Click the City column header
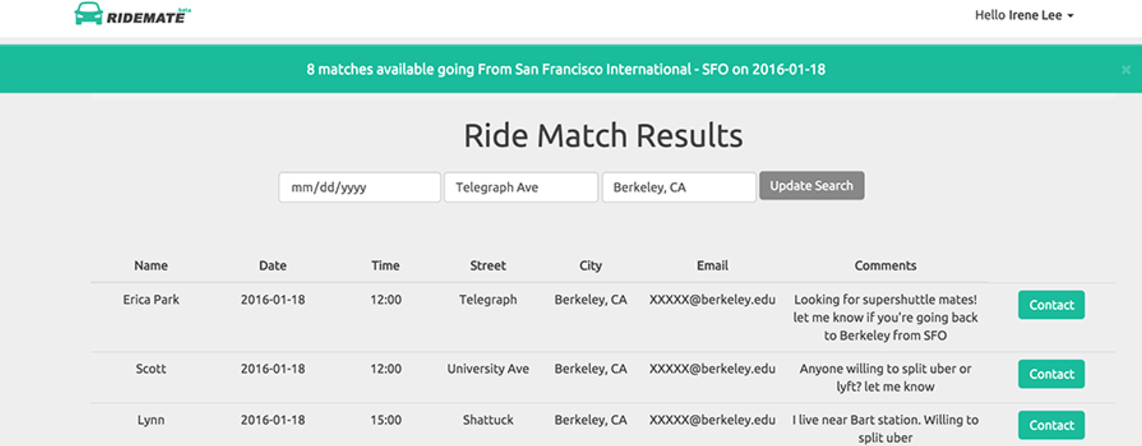 (x=590, y=266)
